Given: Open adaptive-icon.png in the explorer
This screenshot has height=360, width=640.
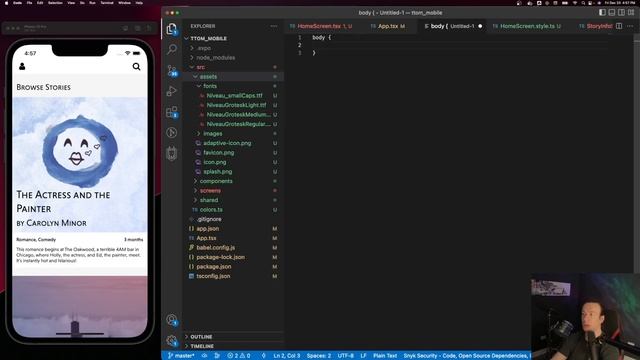Looking at the screenshot, I should pos(233,143).
